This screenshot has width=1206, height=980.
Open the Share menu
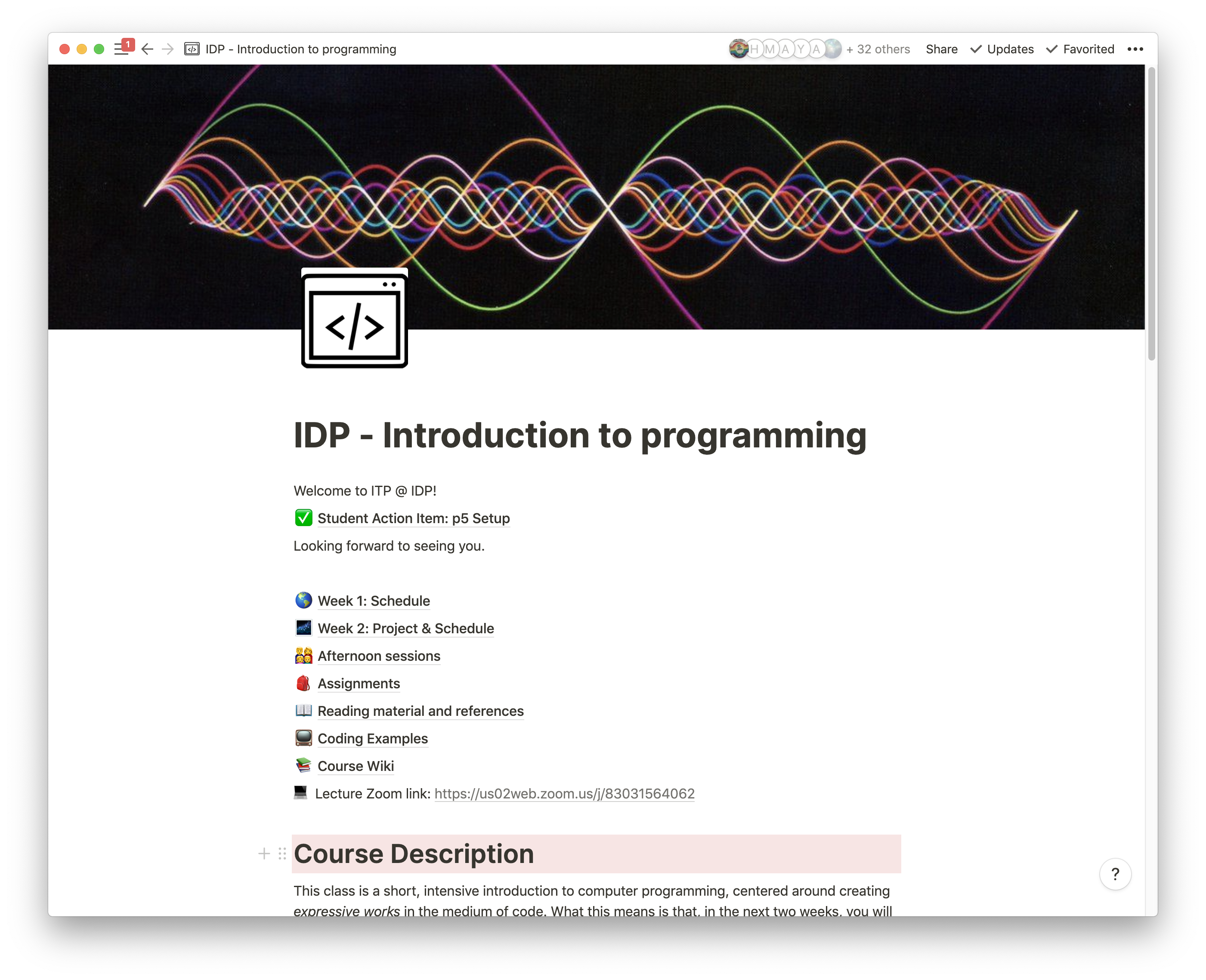click(x=941, y=49)
